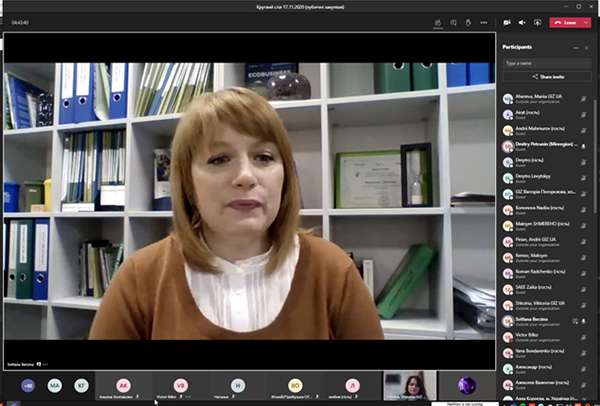
Task: Click muted mic icon for Maksym SHMEREHO
Action: (584, 226)
